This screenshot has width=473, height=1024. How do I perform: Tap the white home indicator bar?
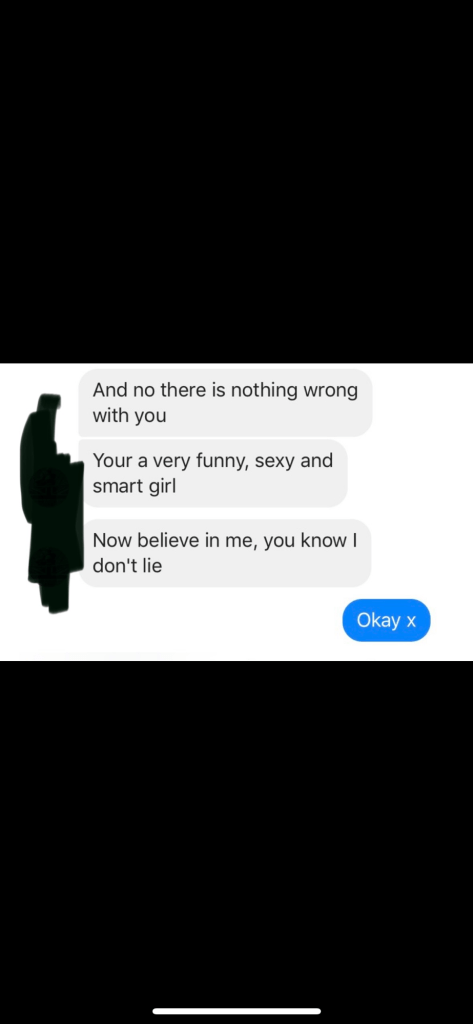tap(236, 1011)
